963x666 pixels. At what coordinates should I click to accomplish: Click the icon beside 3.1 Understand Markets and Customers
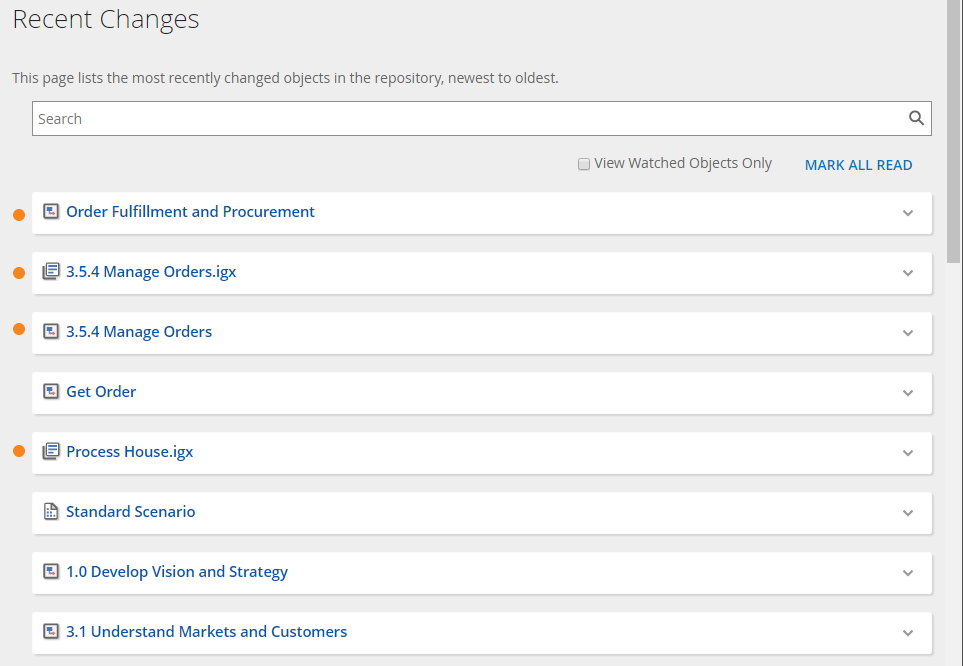[x=51, y=632]
